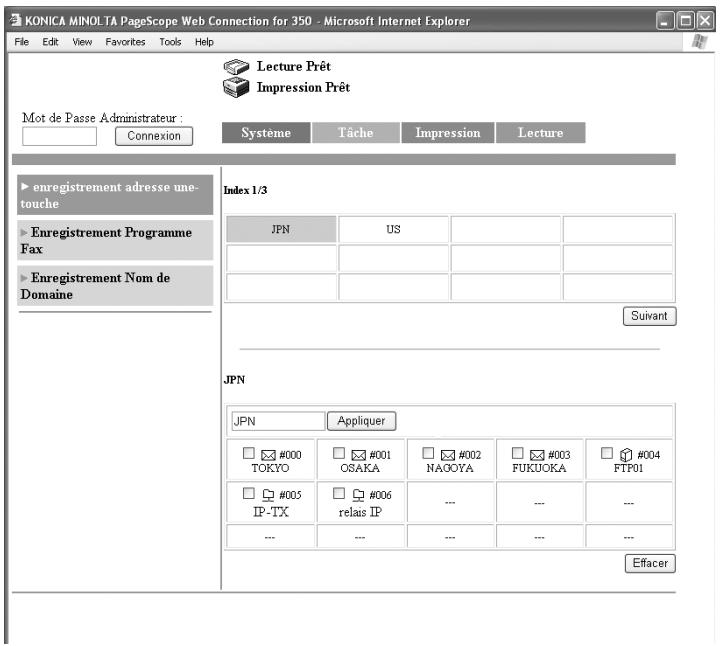Click the Windows flag logo in menu bar
The image size is (723, 646).
point(699,41)
